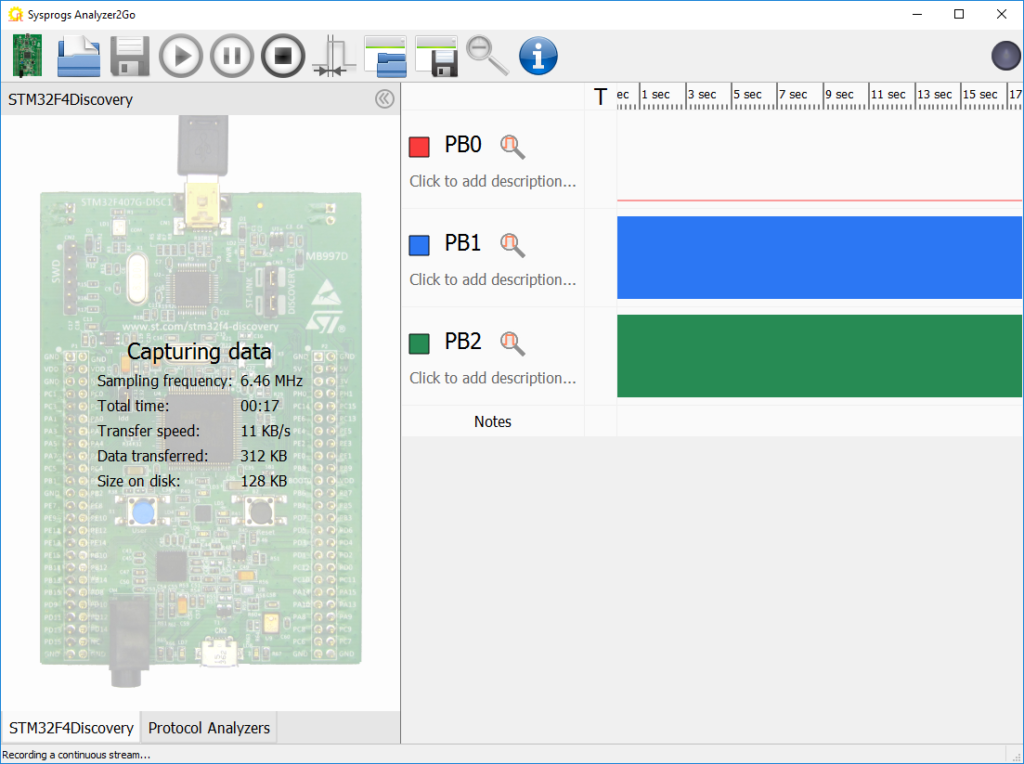Image resolution: width=1024 pixels, height=764 pixels.
Task: Click the T trigger marker on the timeline
Action: coord(600,97)
